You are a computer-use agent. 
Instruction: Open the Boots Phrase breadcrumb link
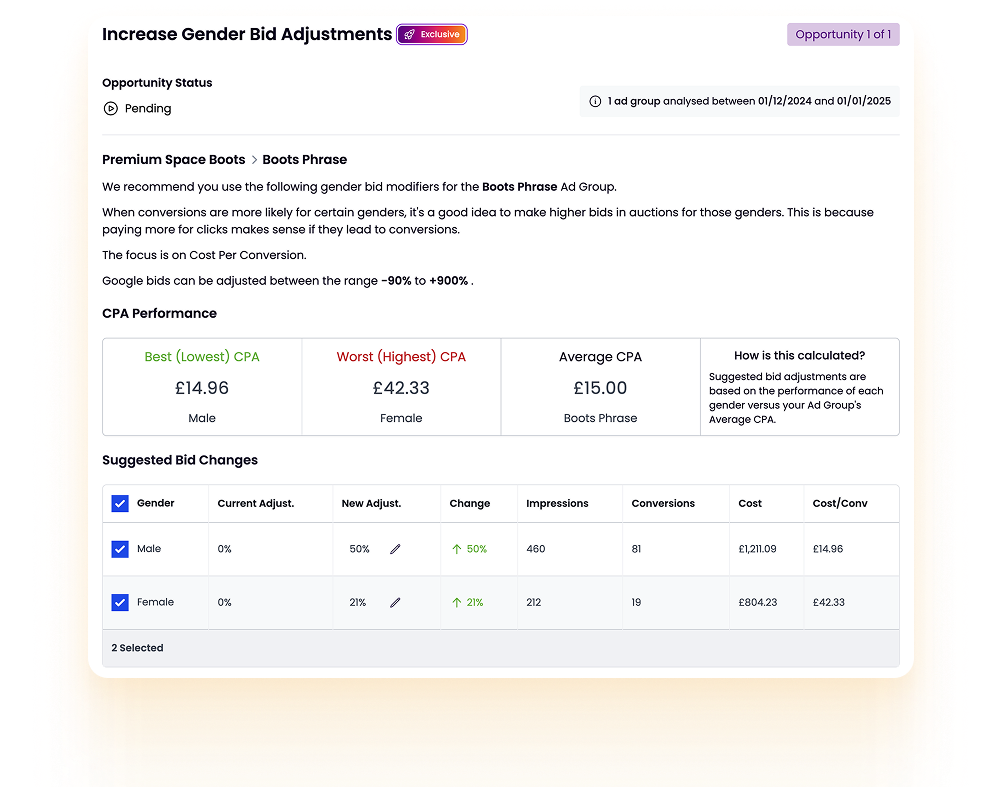click(305, 160)
